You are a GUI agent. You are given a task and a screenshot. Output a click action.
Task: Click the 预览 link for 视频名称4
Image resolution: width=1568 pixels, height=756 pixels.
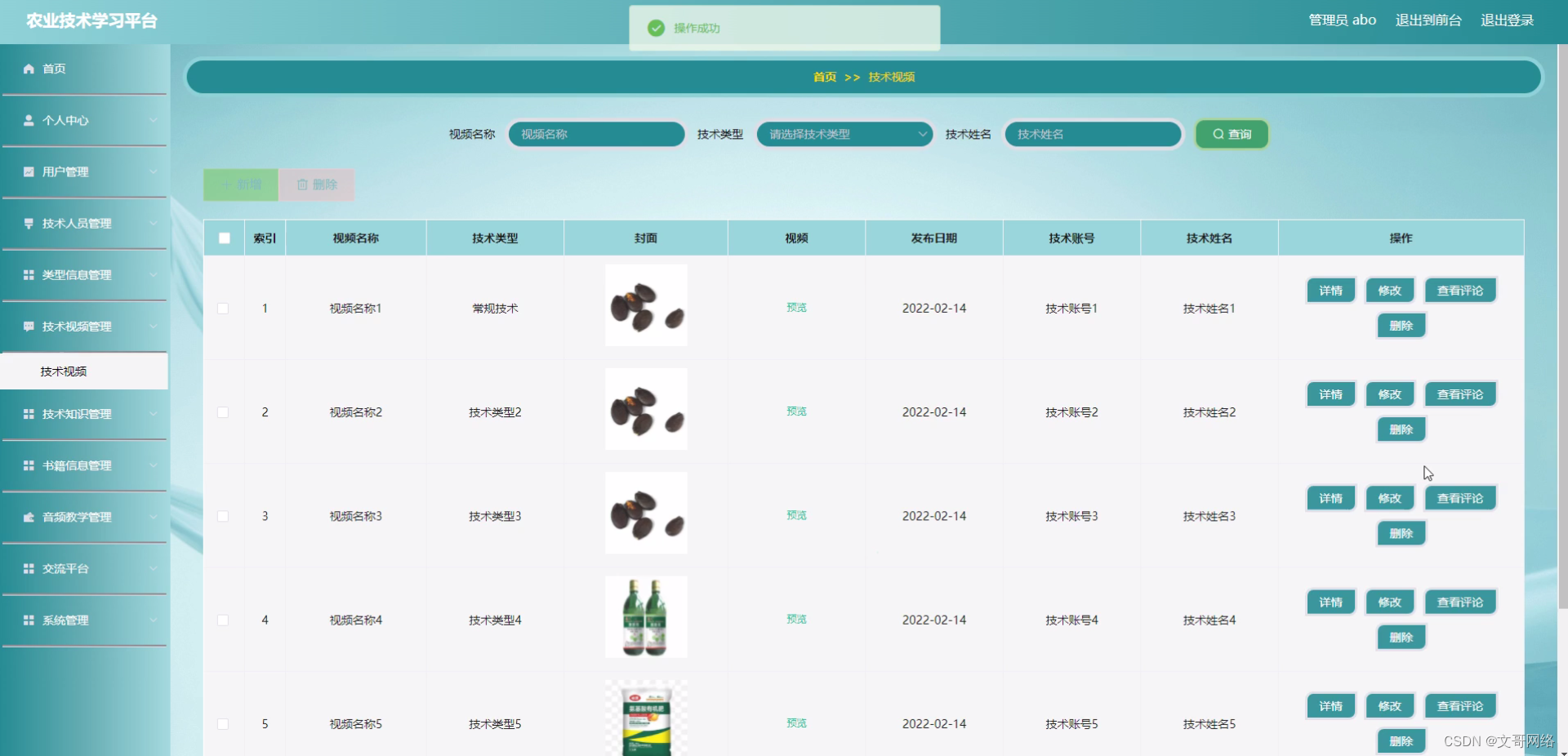click(x=795, y=619)
